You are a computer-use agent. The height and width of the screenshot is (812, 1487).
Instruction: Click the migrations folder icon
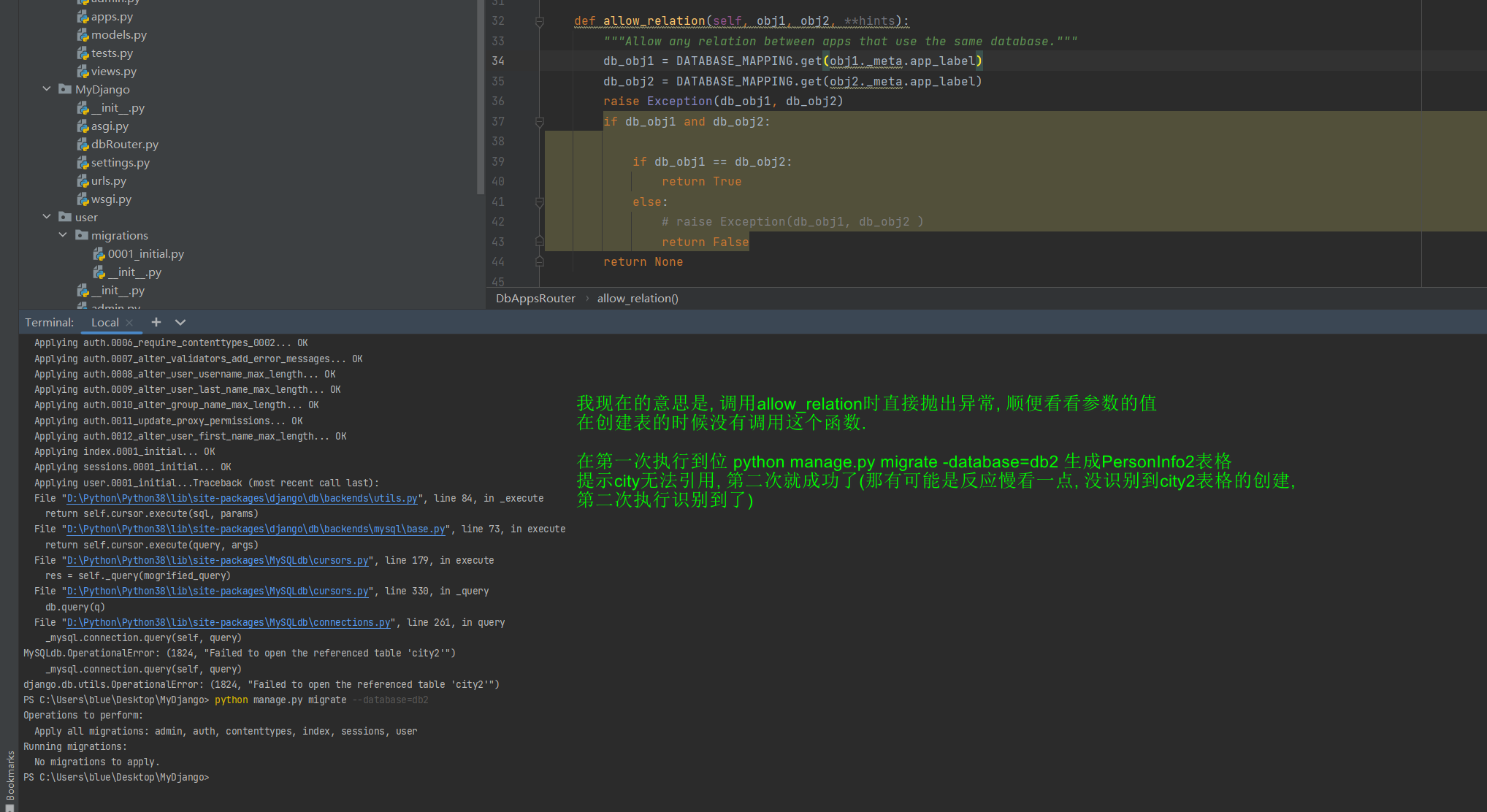tap(82, 235)
